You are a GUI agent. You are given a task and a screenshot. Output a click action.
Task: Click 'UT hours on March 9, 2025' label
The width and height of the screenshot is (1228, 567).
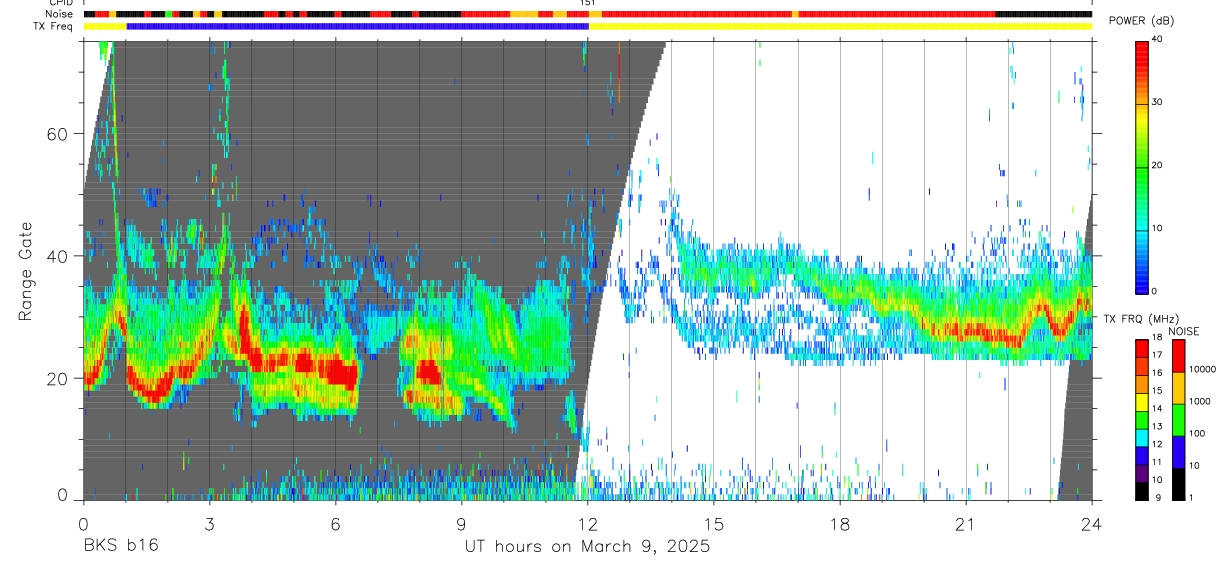click(x=587, y=547)
